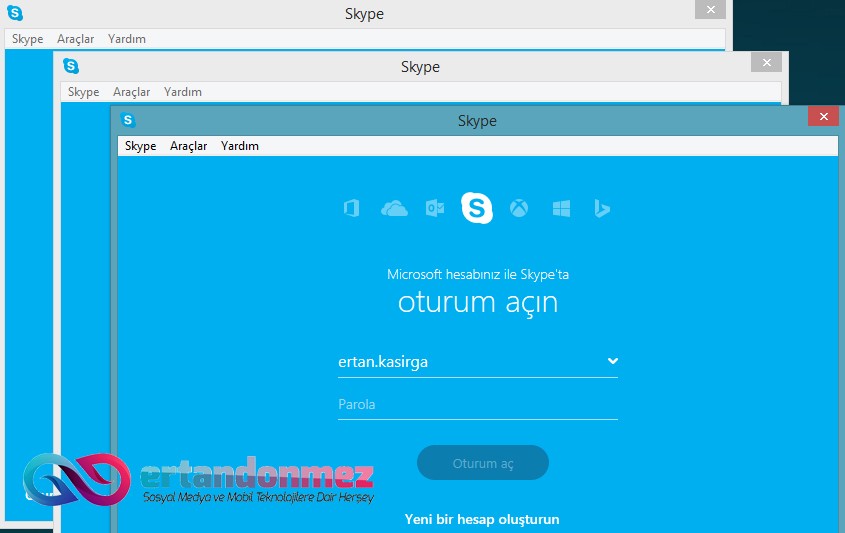This screenshot has height=533, width=845.
Task: Click the OneDrive cloud icon
Action: (394, 208)
